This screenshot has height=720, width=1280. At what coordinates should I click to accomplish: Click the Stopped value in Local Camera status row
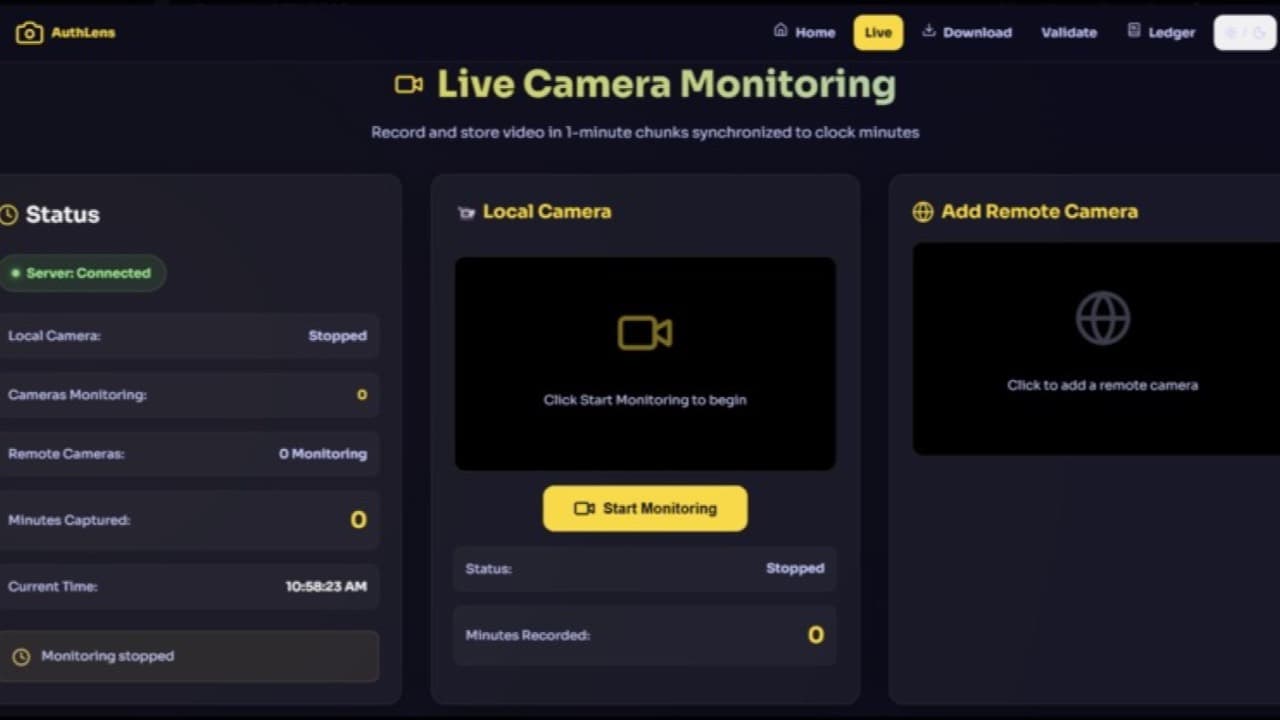pos(795,568)
